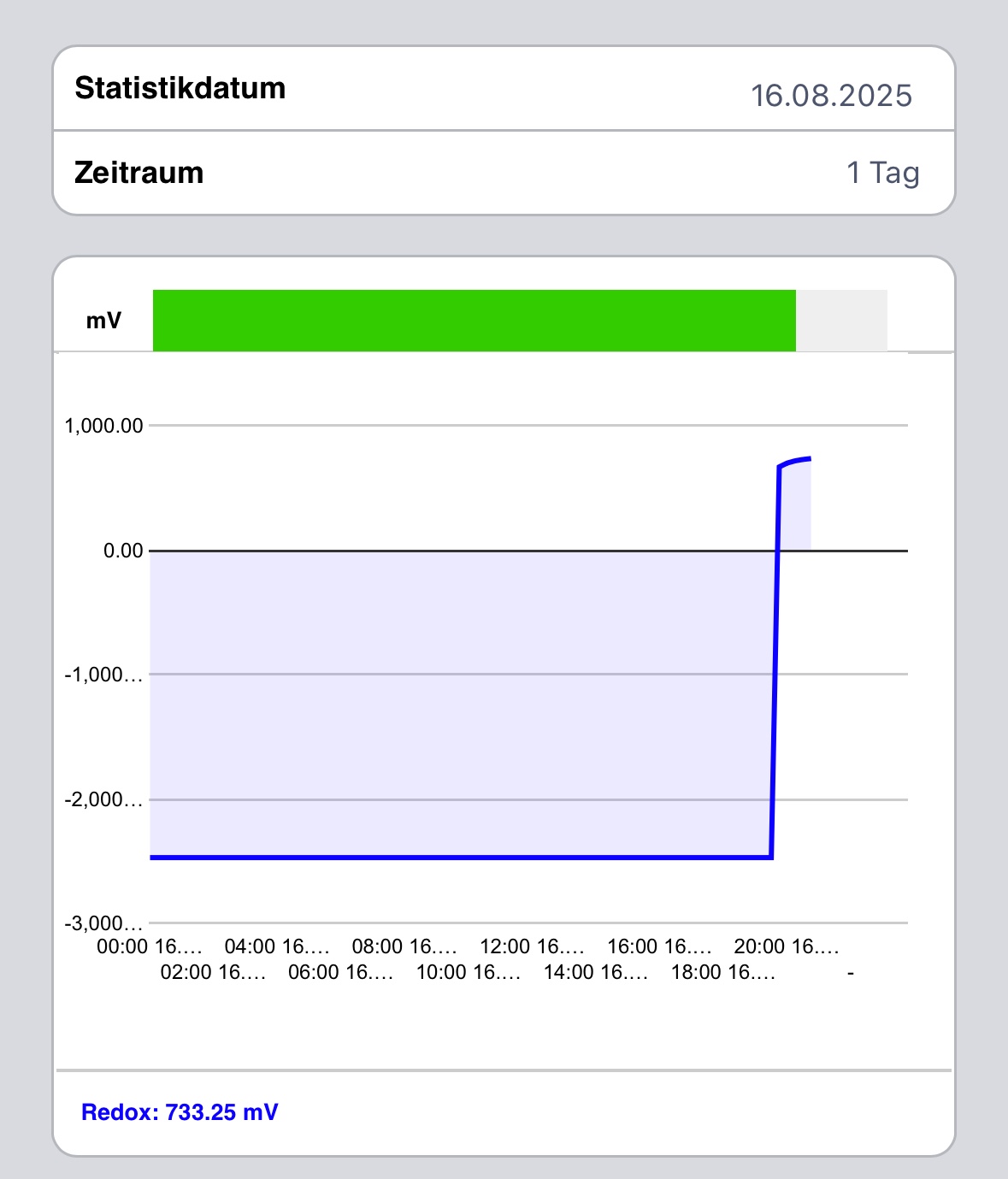Image resolution: width=1008 pixels, height=1179 pixels.
Task: Open the Zeitraum period selector
Action: point(504,173)
